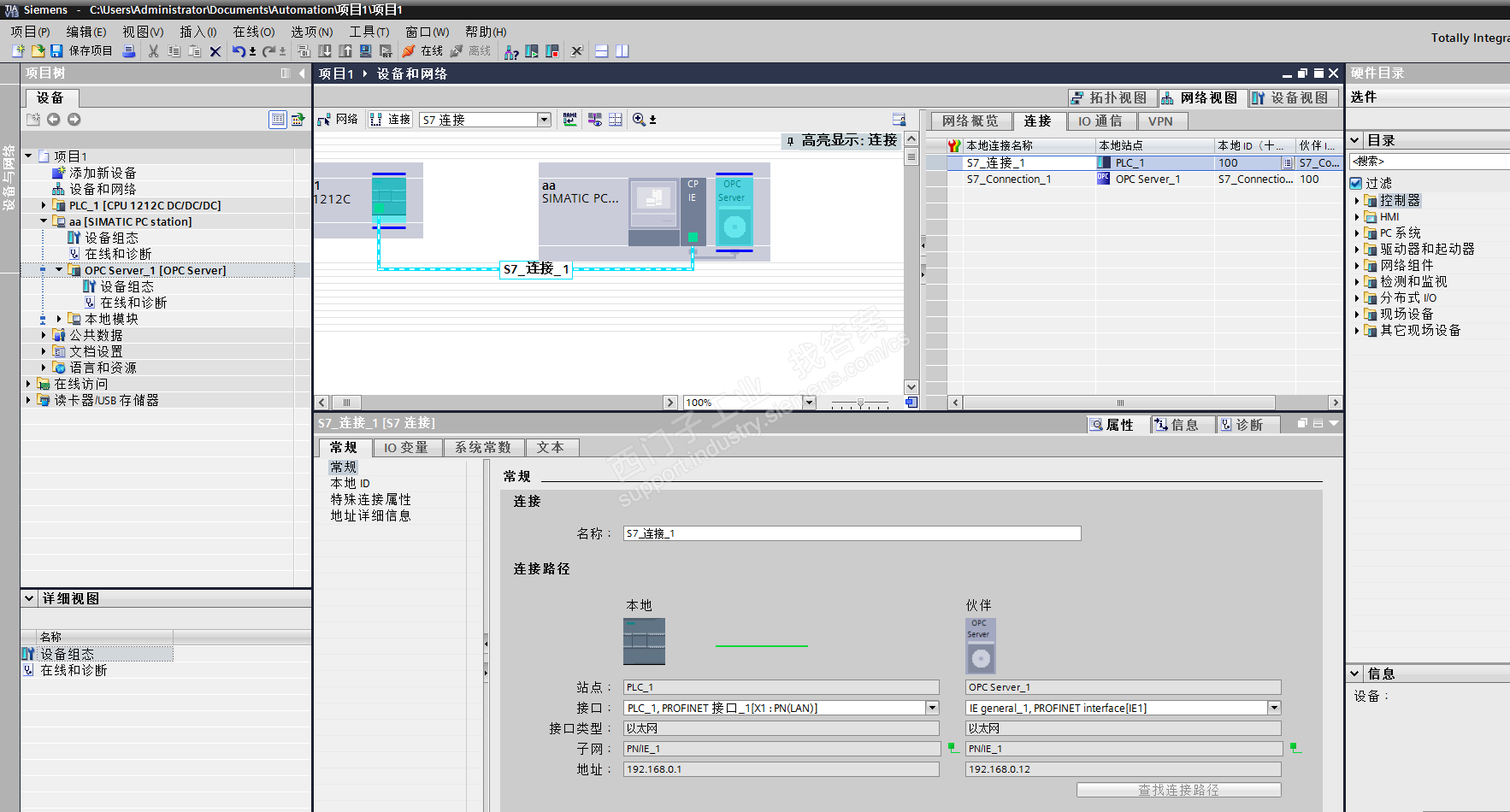The width and height of the screenshot is (1510, 812).
Task: Split the editor area vertically
Action: tap(622, 51)
